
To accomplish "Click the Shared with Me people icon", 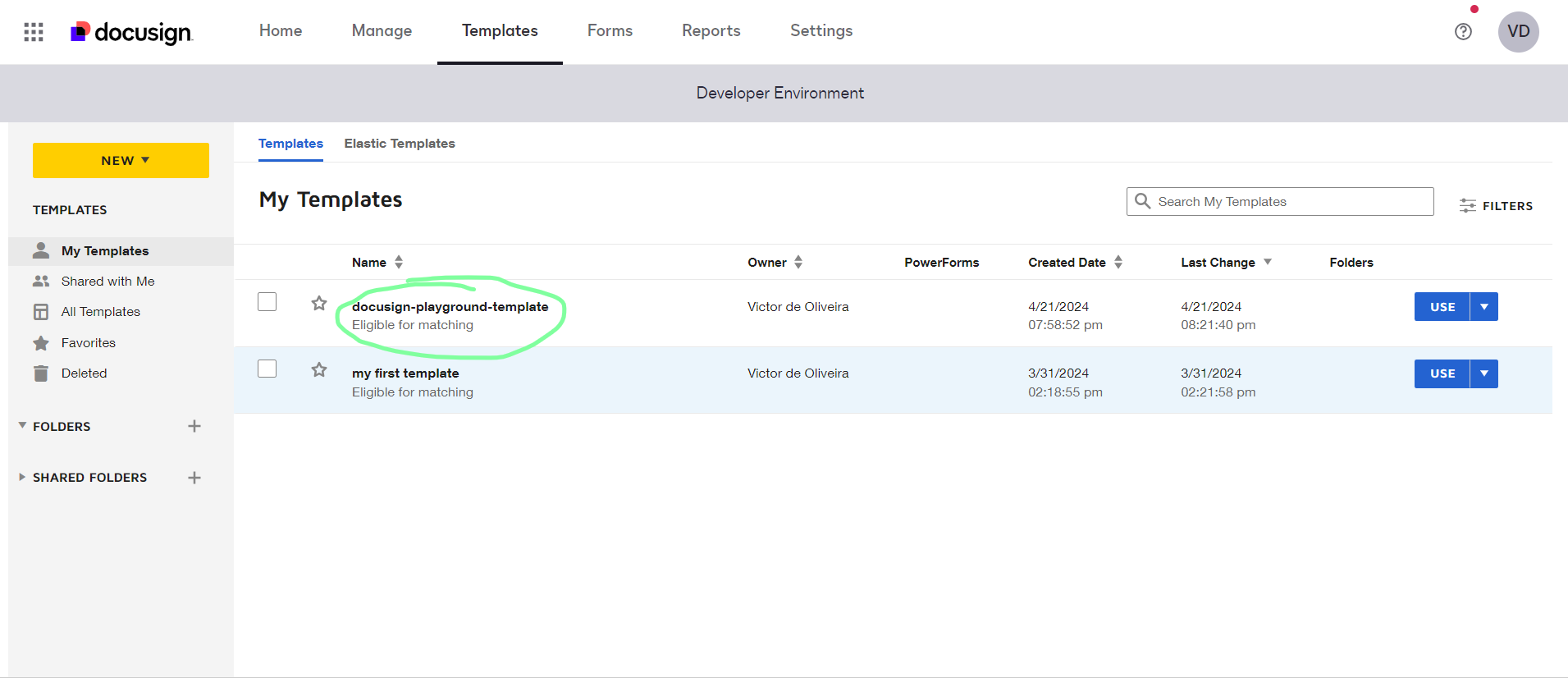I will click(x=41, y=281).
